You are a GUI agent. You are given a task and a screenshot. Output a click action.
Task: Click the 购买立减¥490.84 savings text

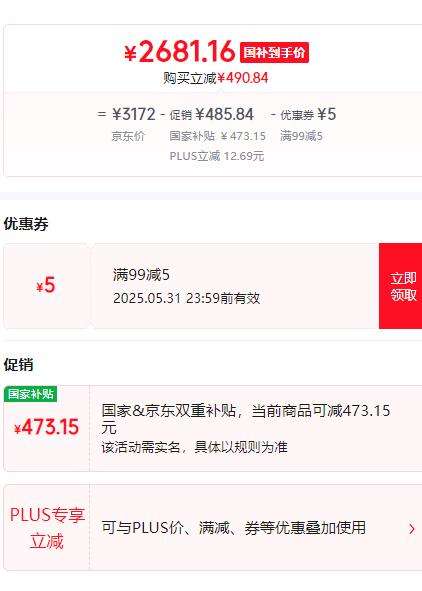tap(216, 78)
